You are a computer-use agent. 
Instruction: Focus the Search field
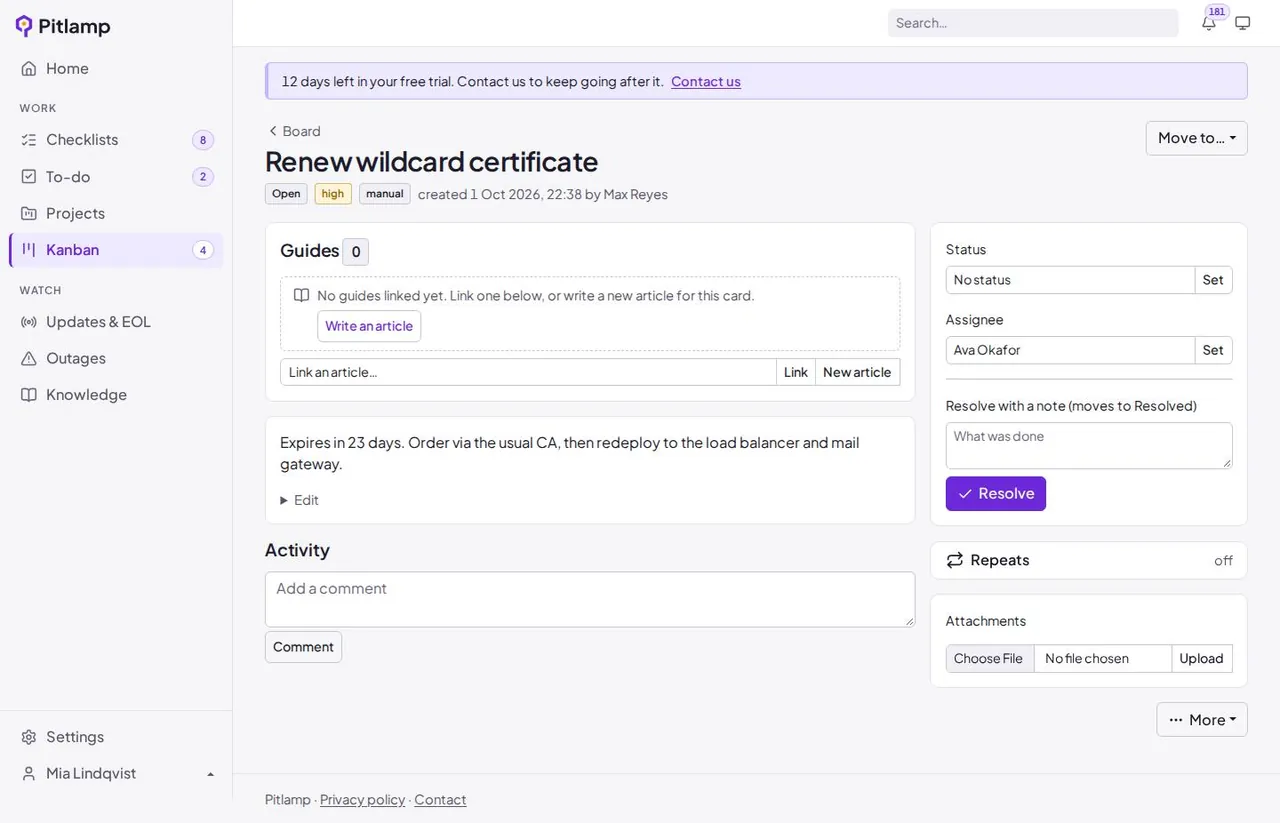point(1033,23)
